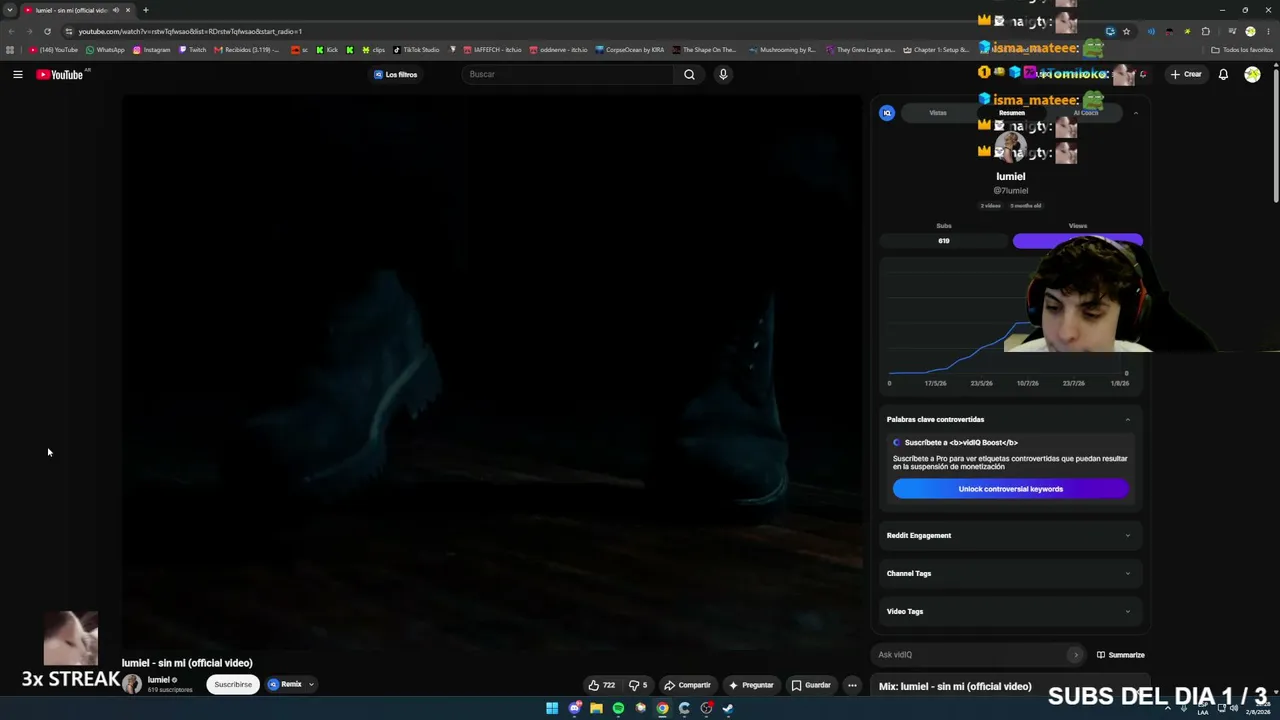Open the '(146) YouTube' bookmark

click(54, 50)
